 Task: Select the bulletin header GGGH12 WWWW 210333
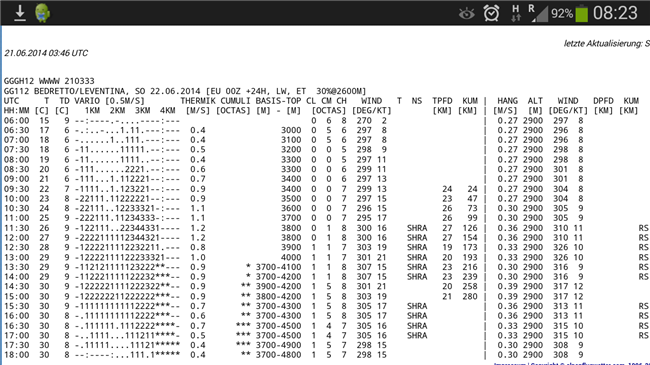[x=49, y=81]
